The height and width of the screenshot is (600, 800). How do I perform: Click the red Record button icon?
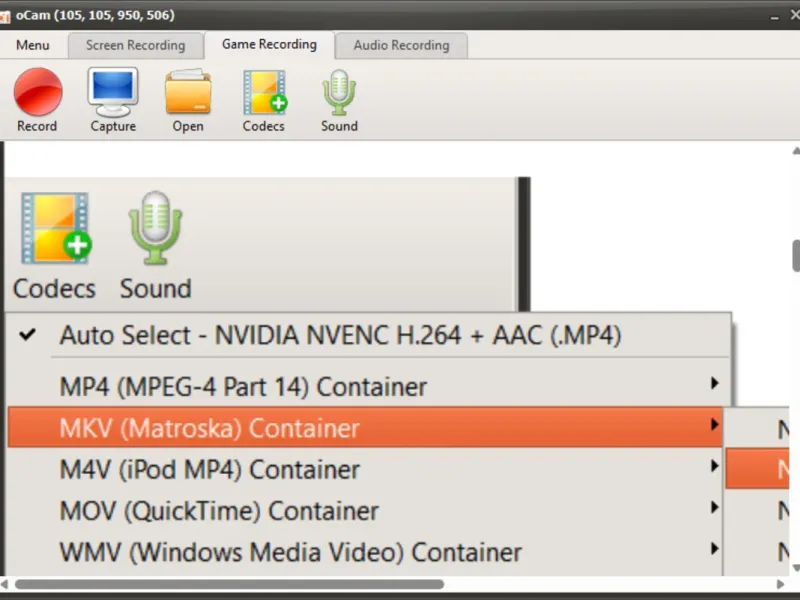point(38,92)
